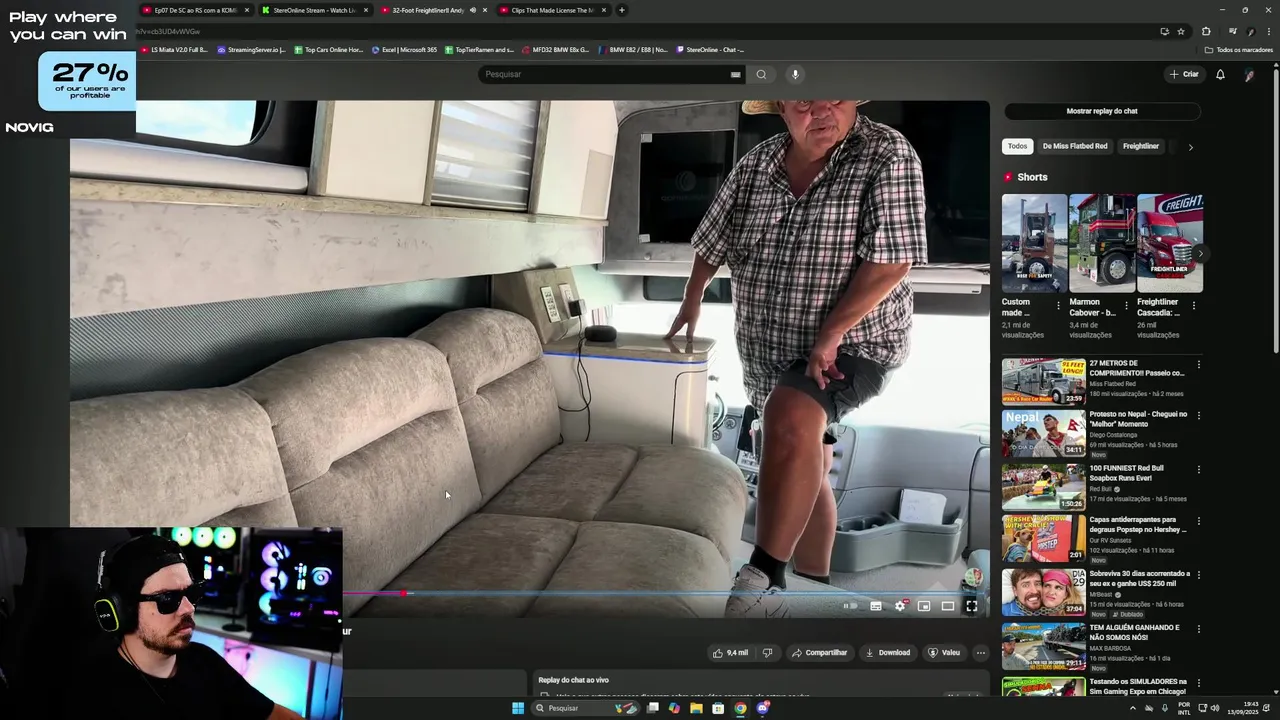Select the Freightliner filter chip

pyautogui.click(x=1141, y=146)
